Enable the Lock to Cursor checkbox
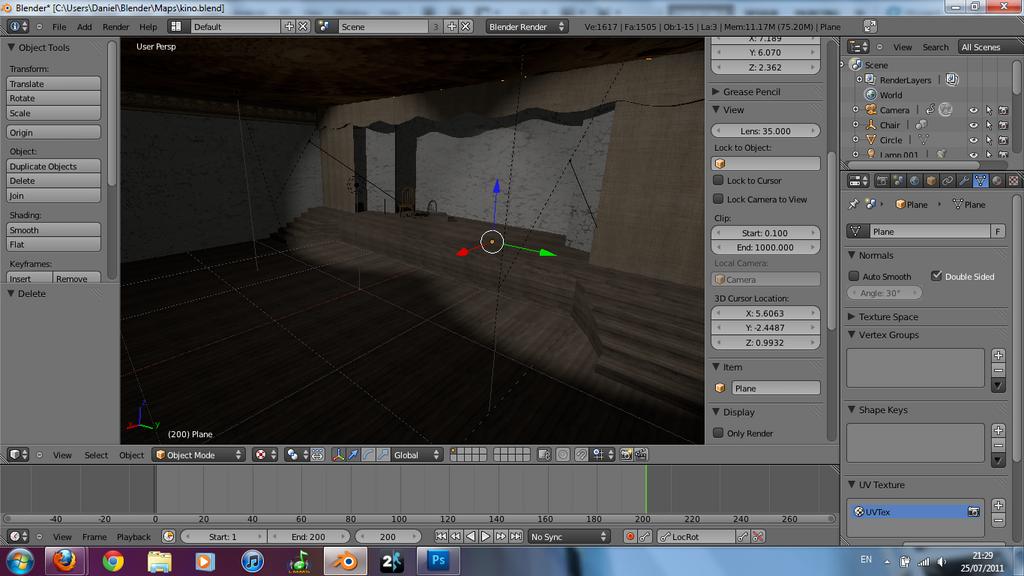Screen dimensions: 1024x576 718,180
